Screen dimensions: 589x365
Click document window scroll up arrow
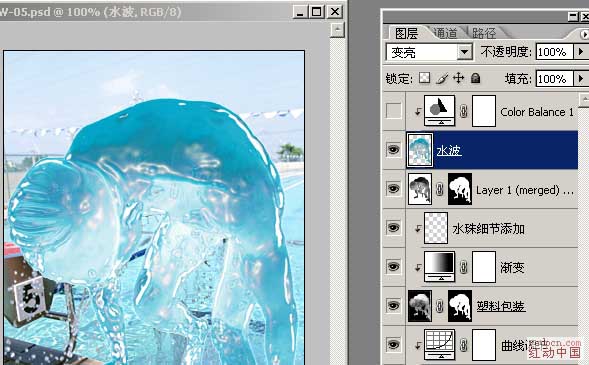point(337,30)
